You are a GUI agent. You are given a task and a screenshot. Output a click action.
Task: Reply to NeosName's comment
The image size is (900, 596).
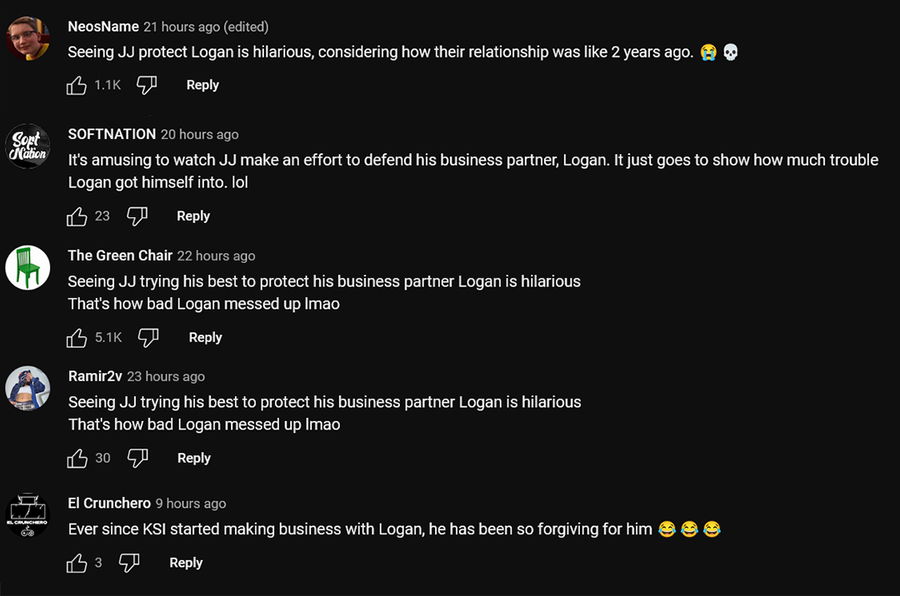coord(202,86)
